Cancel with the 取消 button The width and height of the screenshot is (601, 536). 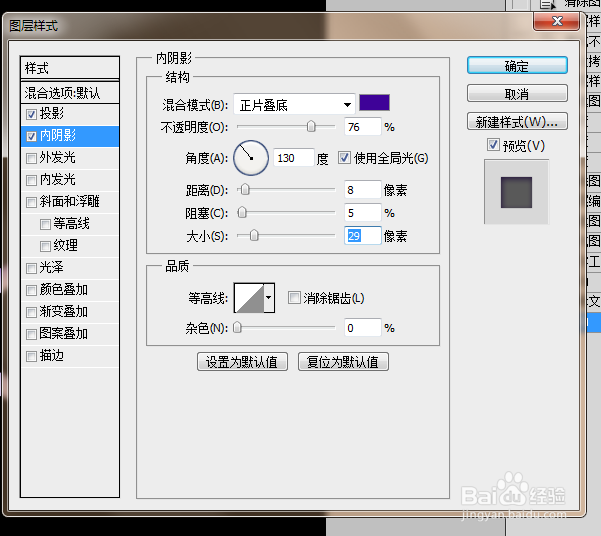click(517, 94)
